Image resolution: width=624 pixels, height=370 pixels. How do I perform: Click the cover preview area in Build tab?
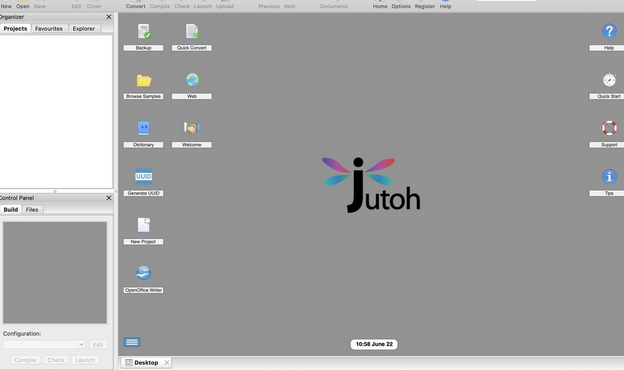(55, 273)
